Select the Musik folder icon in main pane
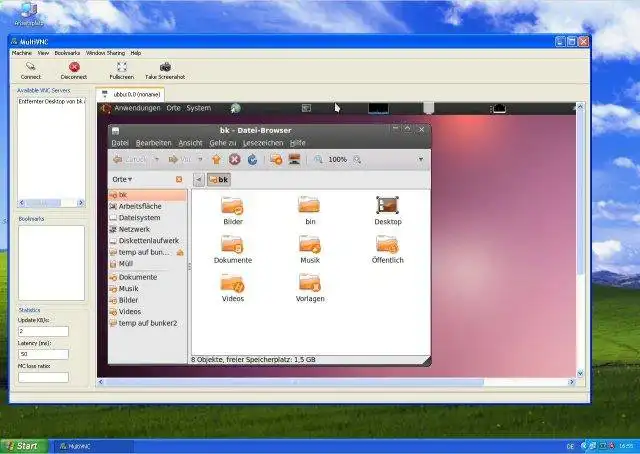Screen dimensions: 640x454 pos(310,244)
